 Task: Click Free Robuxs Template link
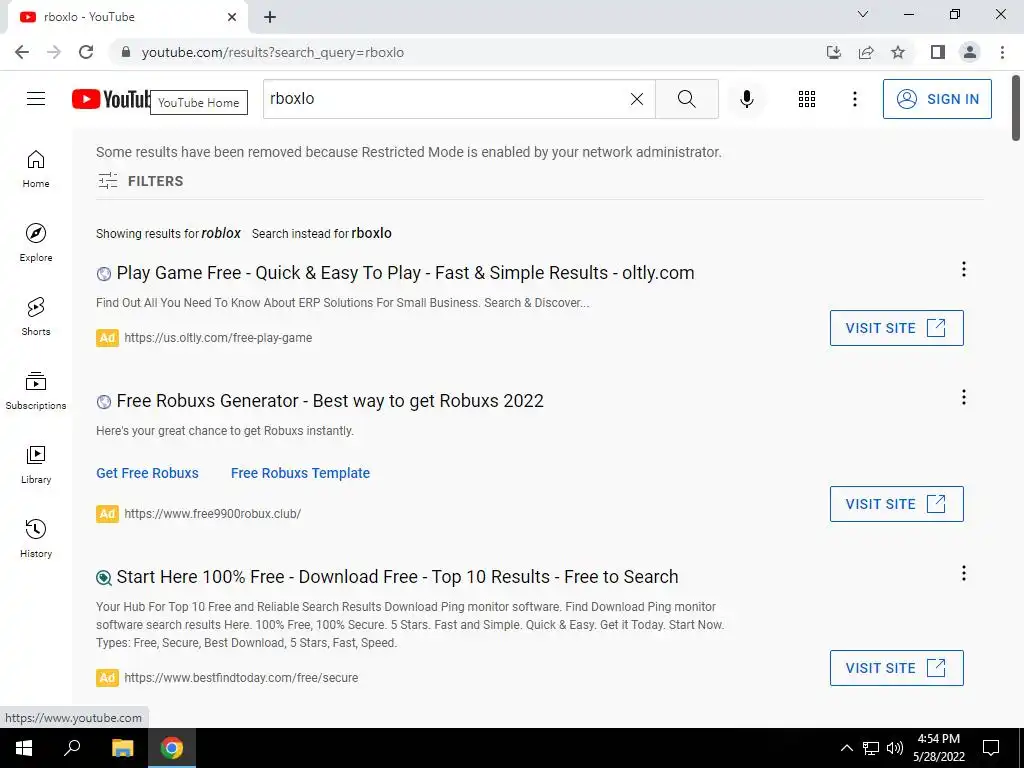pyautogui.click(x=300, y=473)
